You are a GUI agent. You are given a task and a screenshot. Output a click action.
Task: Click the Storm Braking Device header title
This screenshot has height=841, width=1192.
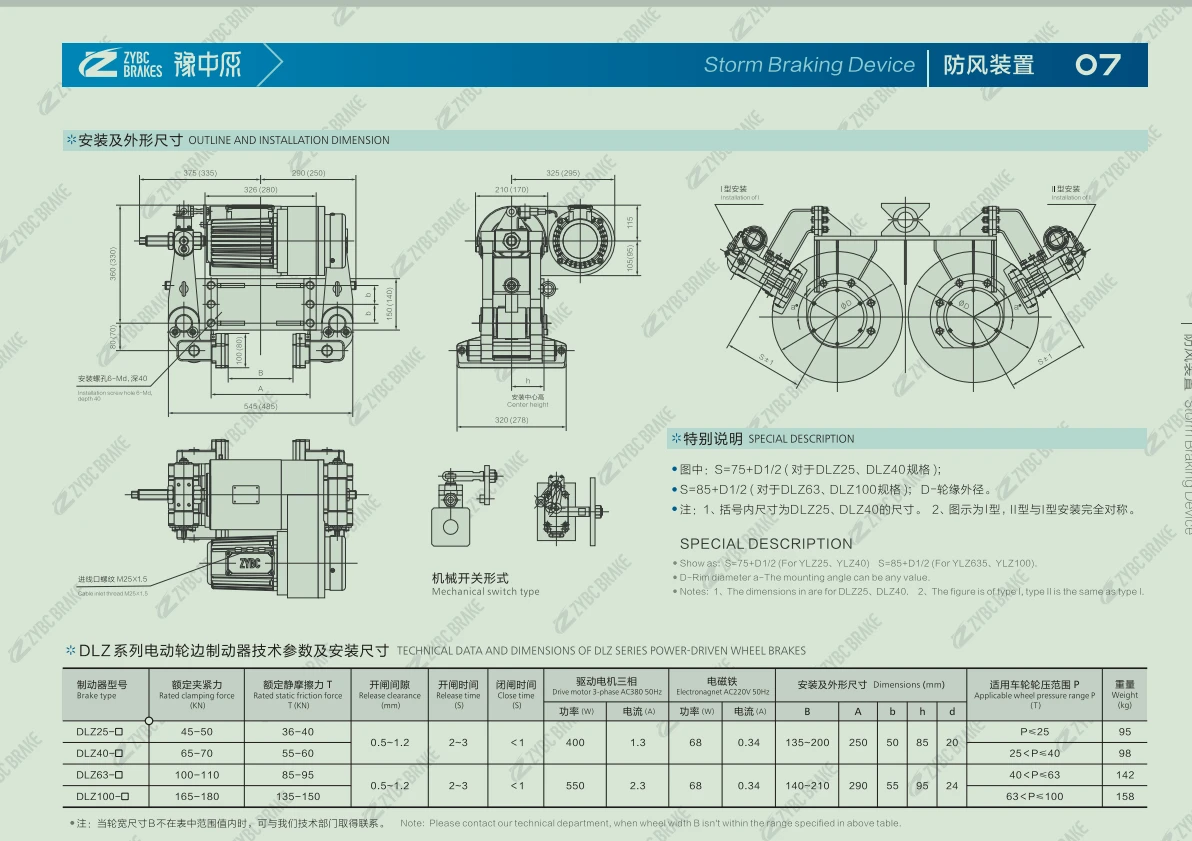(809, 65)
